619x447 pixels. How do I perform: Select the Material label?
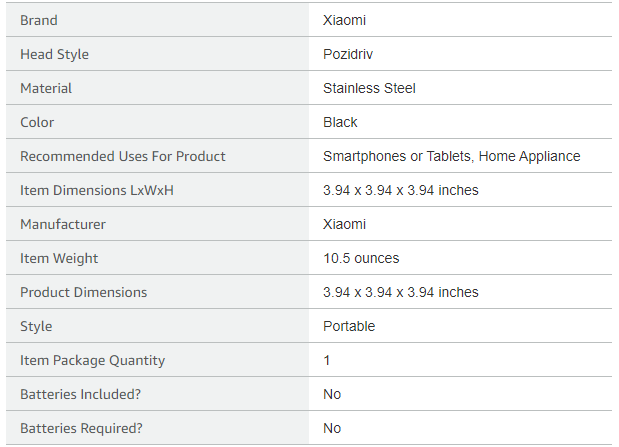pos(46,88)
